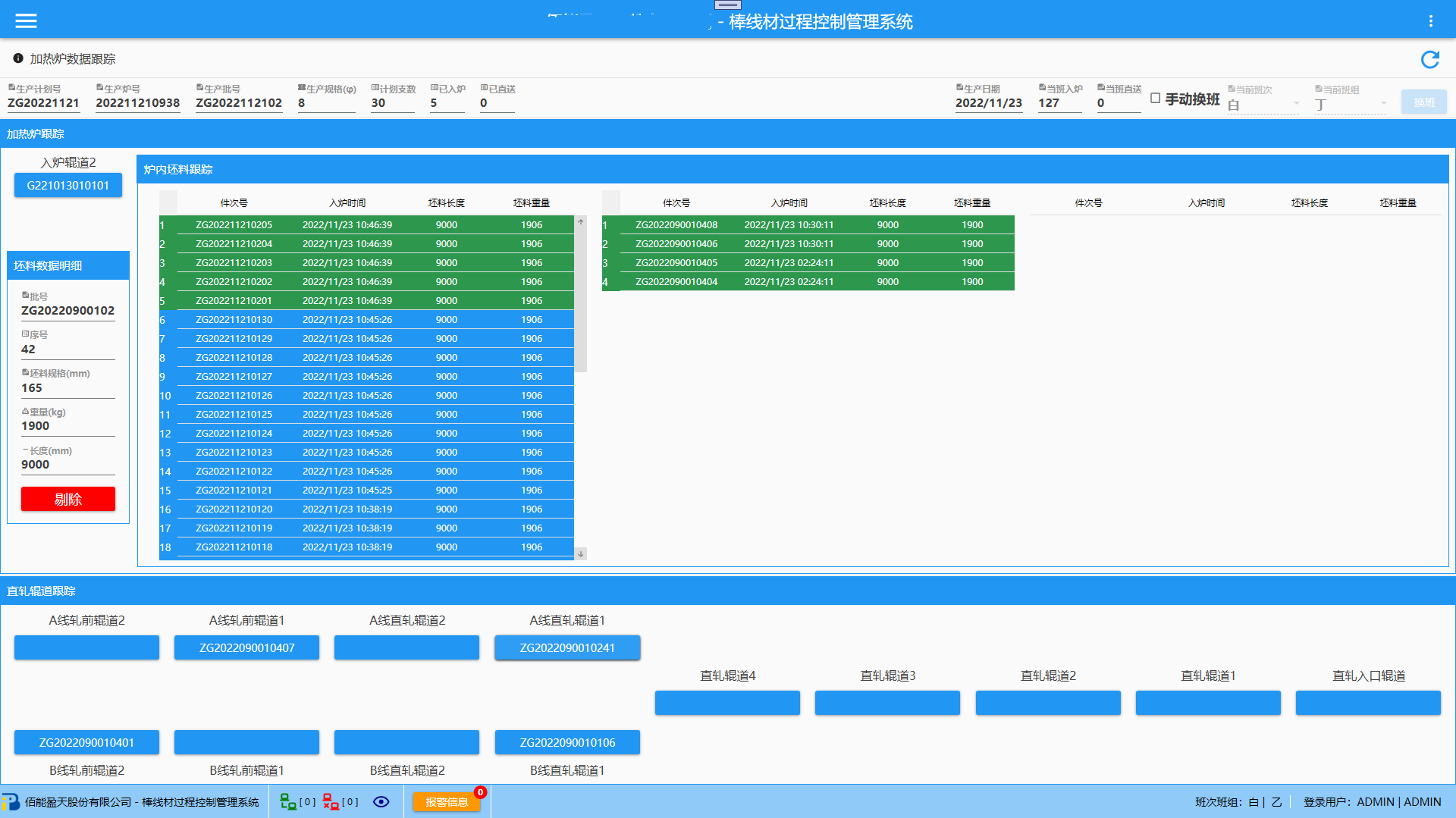The image size is (1456, 818).
Task: Click 坯料重量 header in second table
Action: tap(972, 202)
